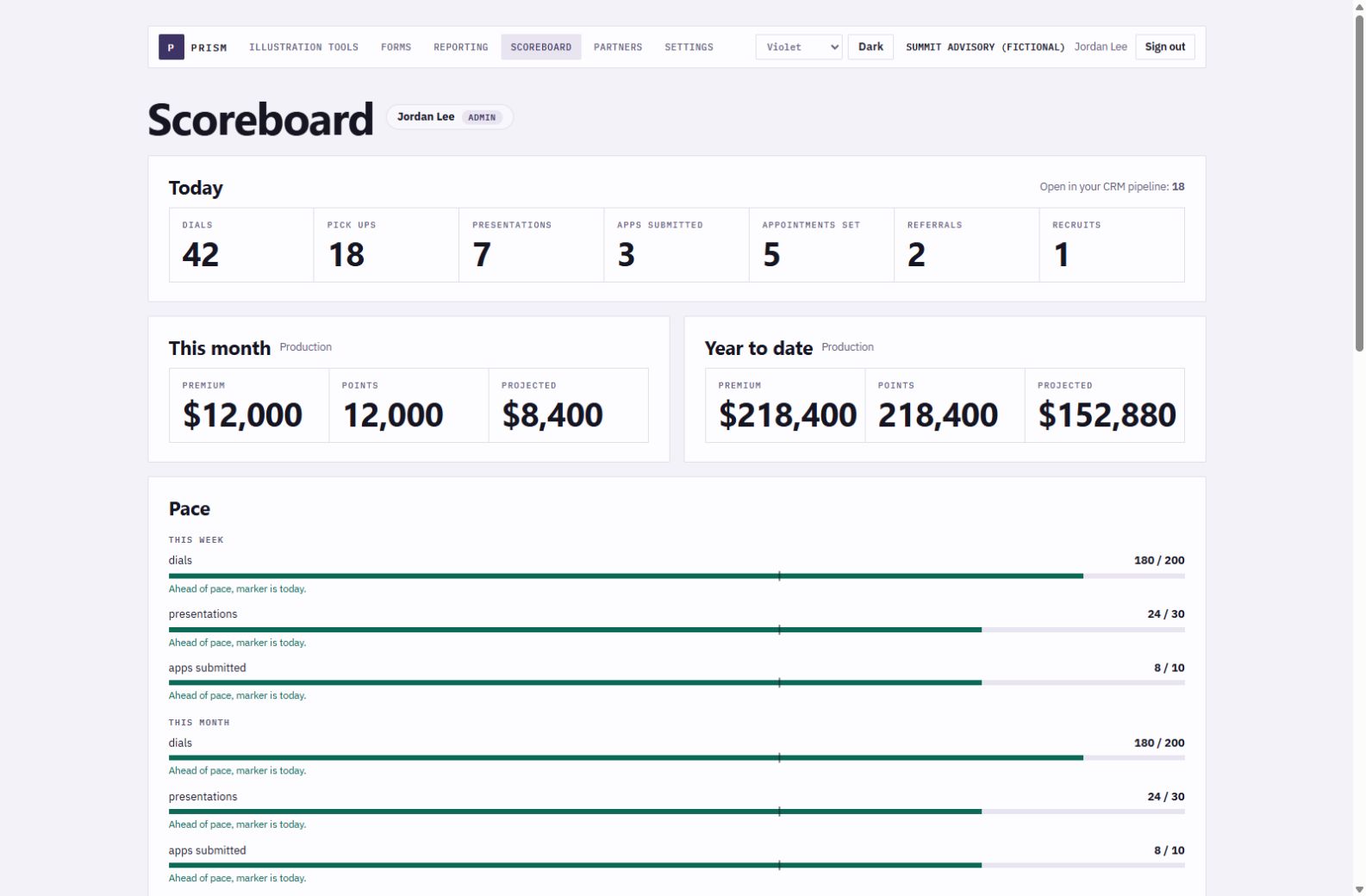Open the Illustration Tools menu
Screen dimensions: 1366x896
click(303, 47)
